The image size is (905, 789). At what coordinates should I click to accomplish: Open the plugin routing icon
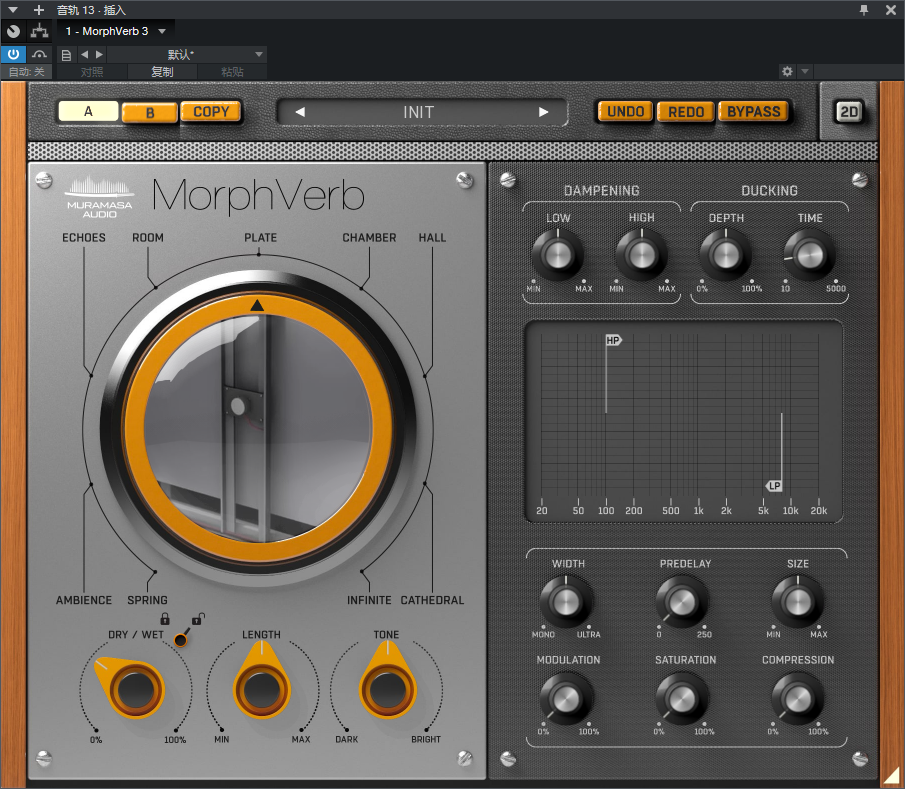point(39,31)
